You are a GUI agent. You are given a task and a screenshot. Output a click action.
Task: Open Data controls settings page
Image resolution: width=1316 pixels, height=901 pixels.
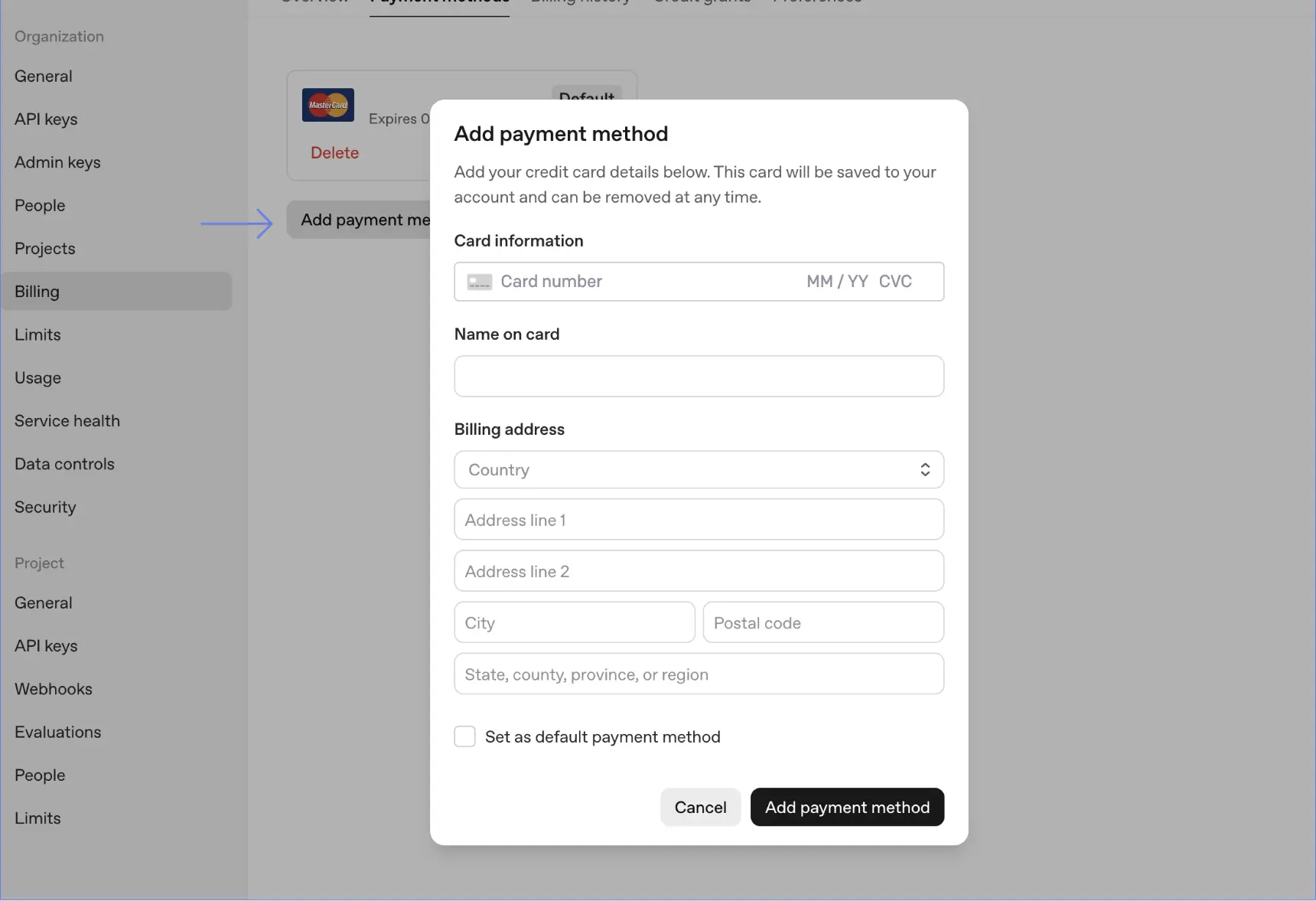[x=64, y=464]
